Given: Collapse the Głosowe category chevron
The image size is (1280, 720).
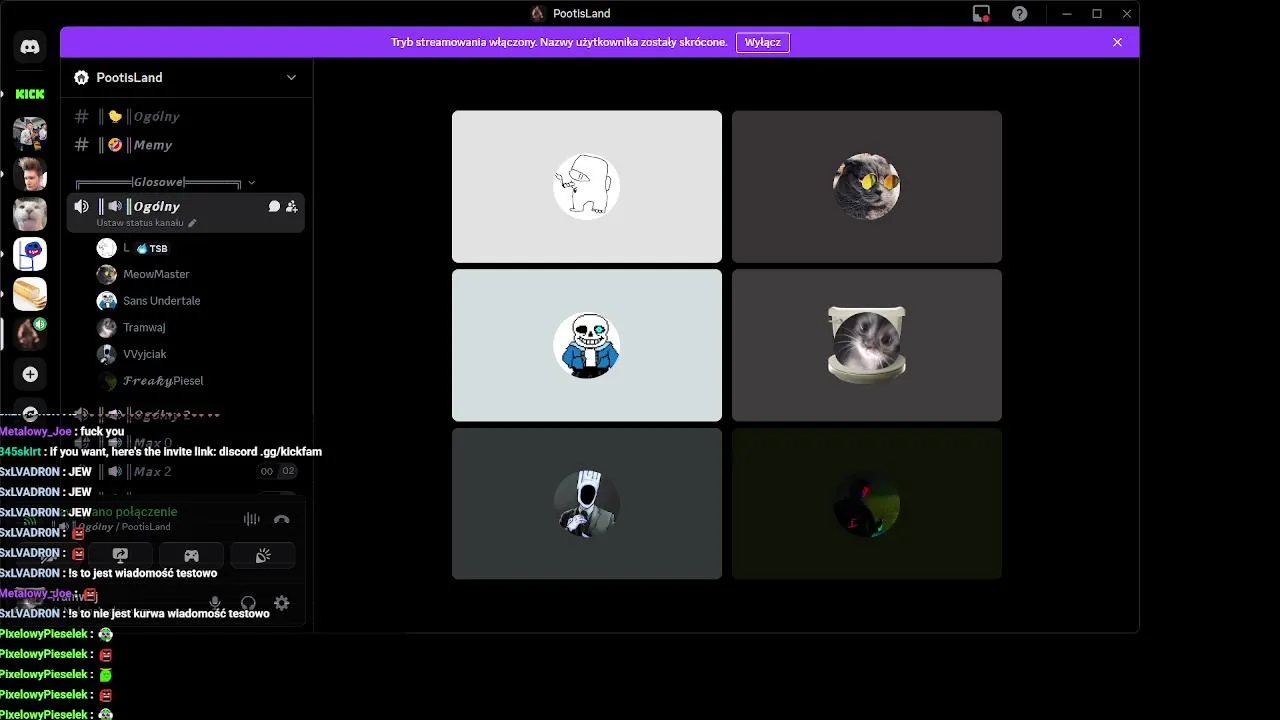Looking at the screenshot, I should click(251, 183).
